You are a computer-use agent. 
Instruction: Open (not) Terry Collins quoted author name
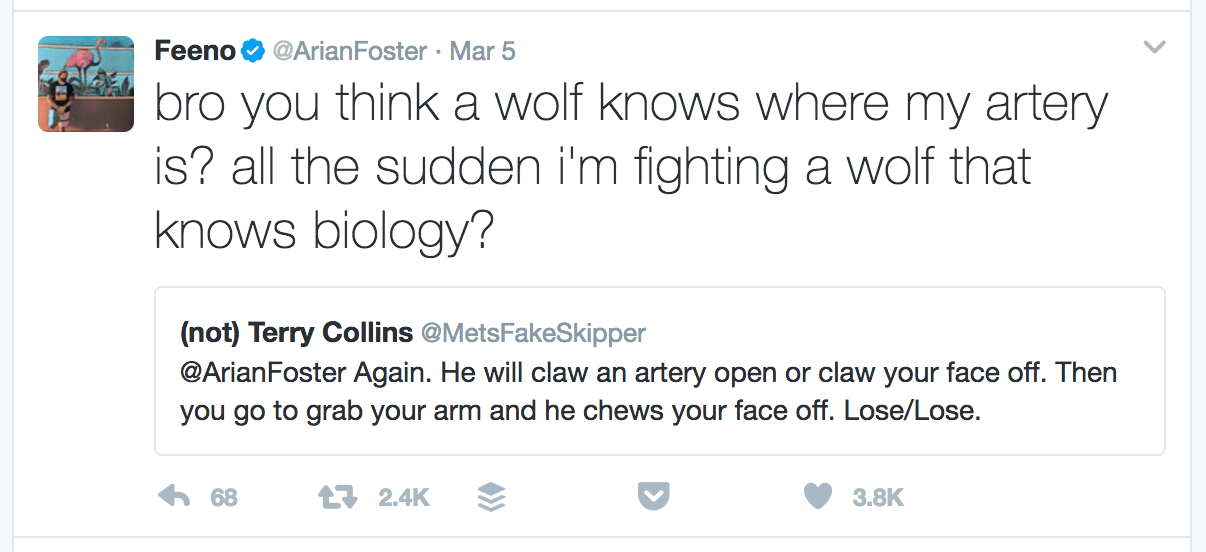[295, 332]
